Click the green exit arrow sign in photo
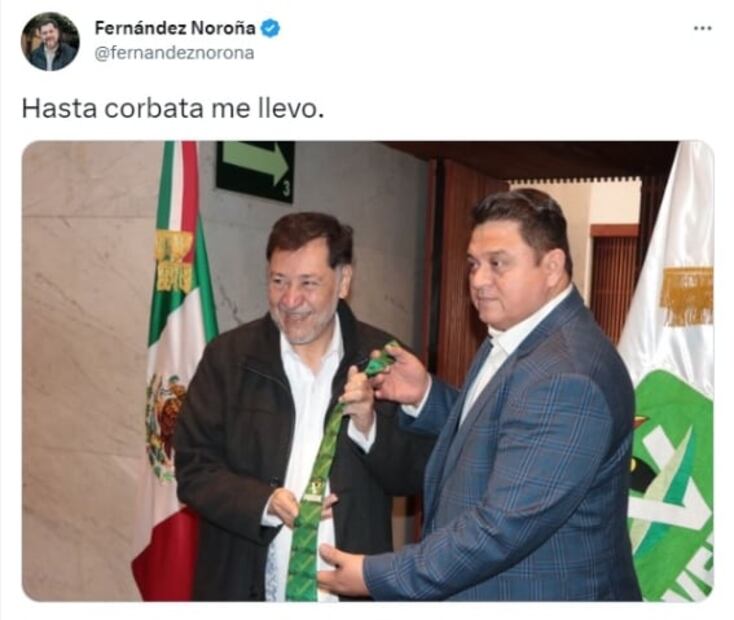The height and width of the screenshot is (620, 734). [x=256, y=170]
